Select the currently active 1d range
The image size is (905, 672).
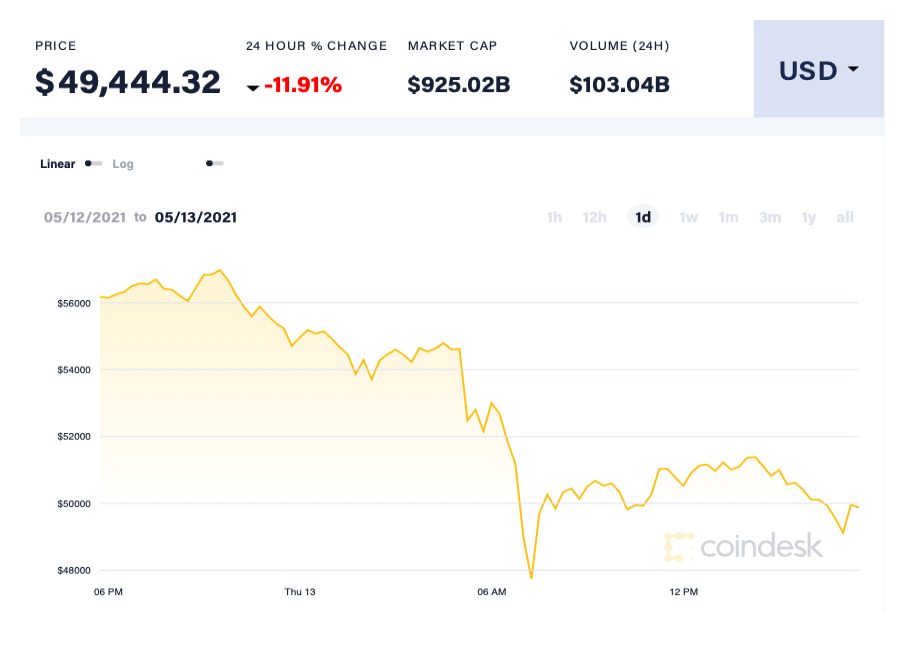click(643, 217)
